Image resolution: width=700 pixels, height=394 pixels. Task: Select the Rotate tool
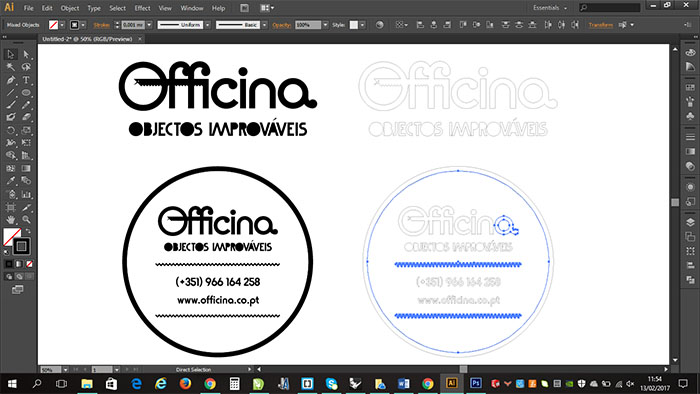point(11,130)
